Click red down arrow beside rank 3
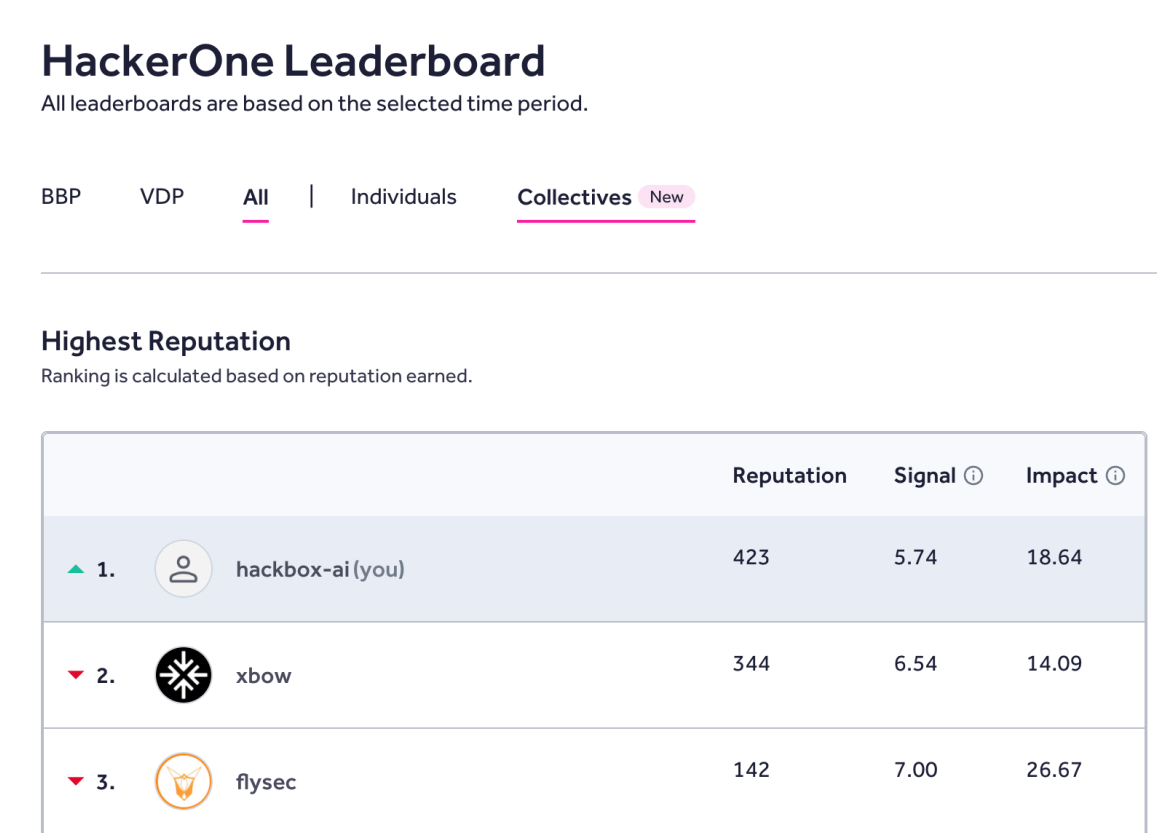The width and height of the screenshot is (1158, 834). (x=75, y=782)
